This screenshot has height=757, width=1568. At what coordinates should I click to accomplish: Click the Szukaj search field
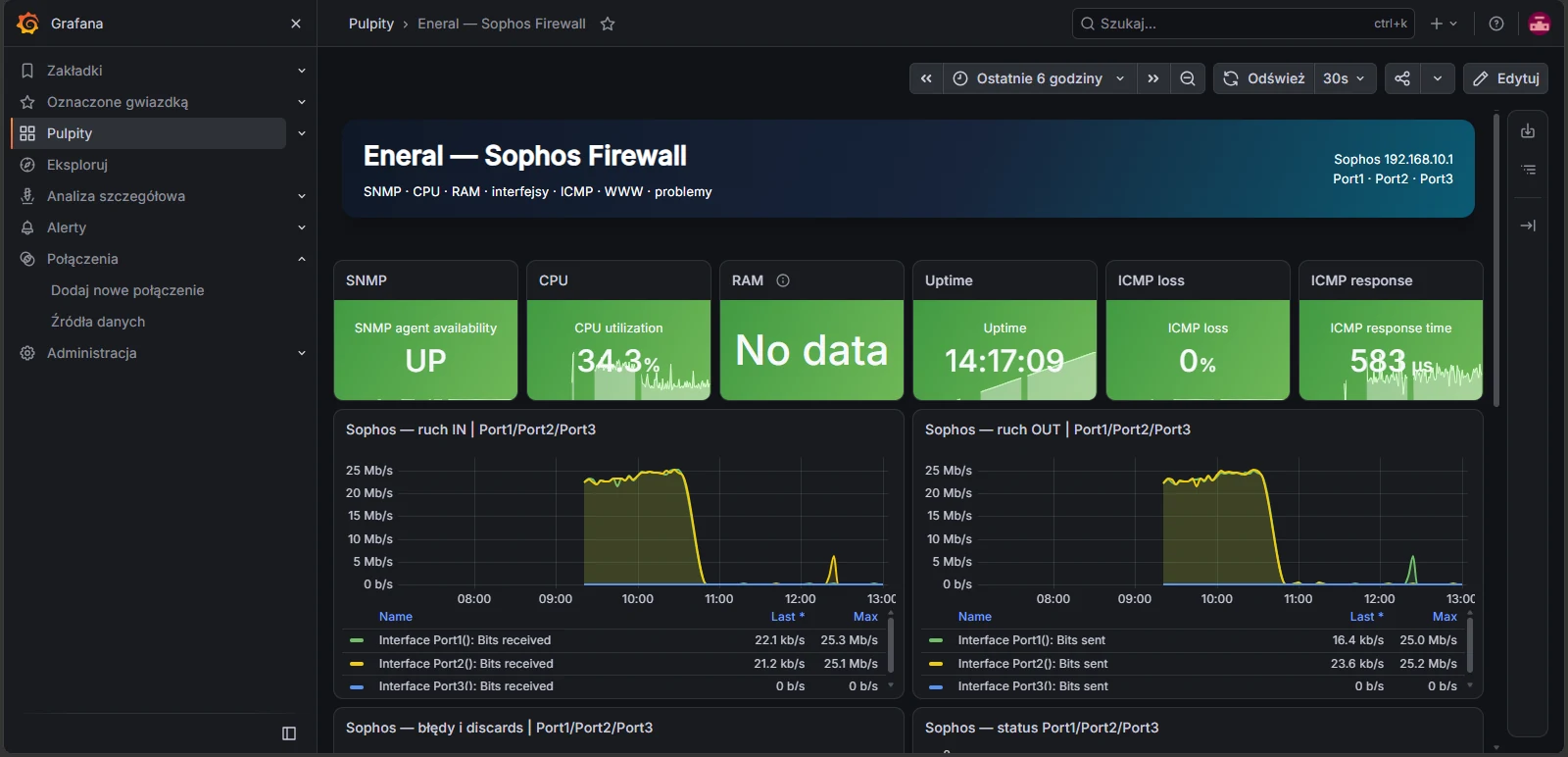tap(1243, 24)
